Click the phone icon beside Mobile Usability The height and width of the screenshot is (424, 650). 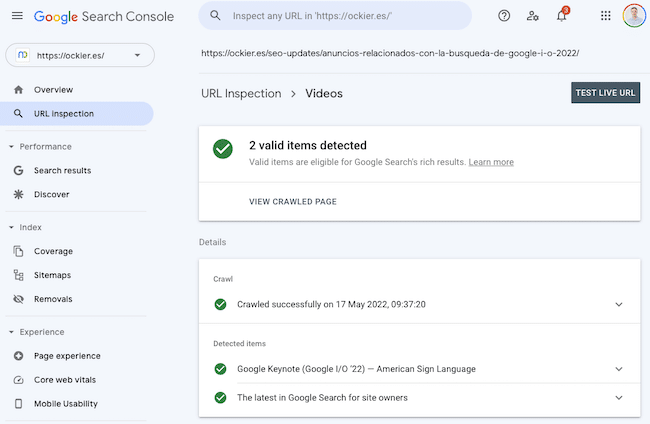[x=18, y=404]
